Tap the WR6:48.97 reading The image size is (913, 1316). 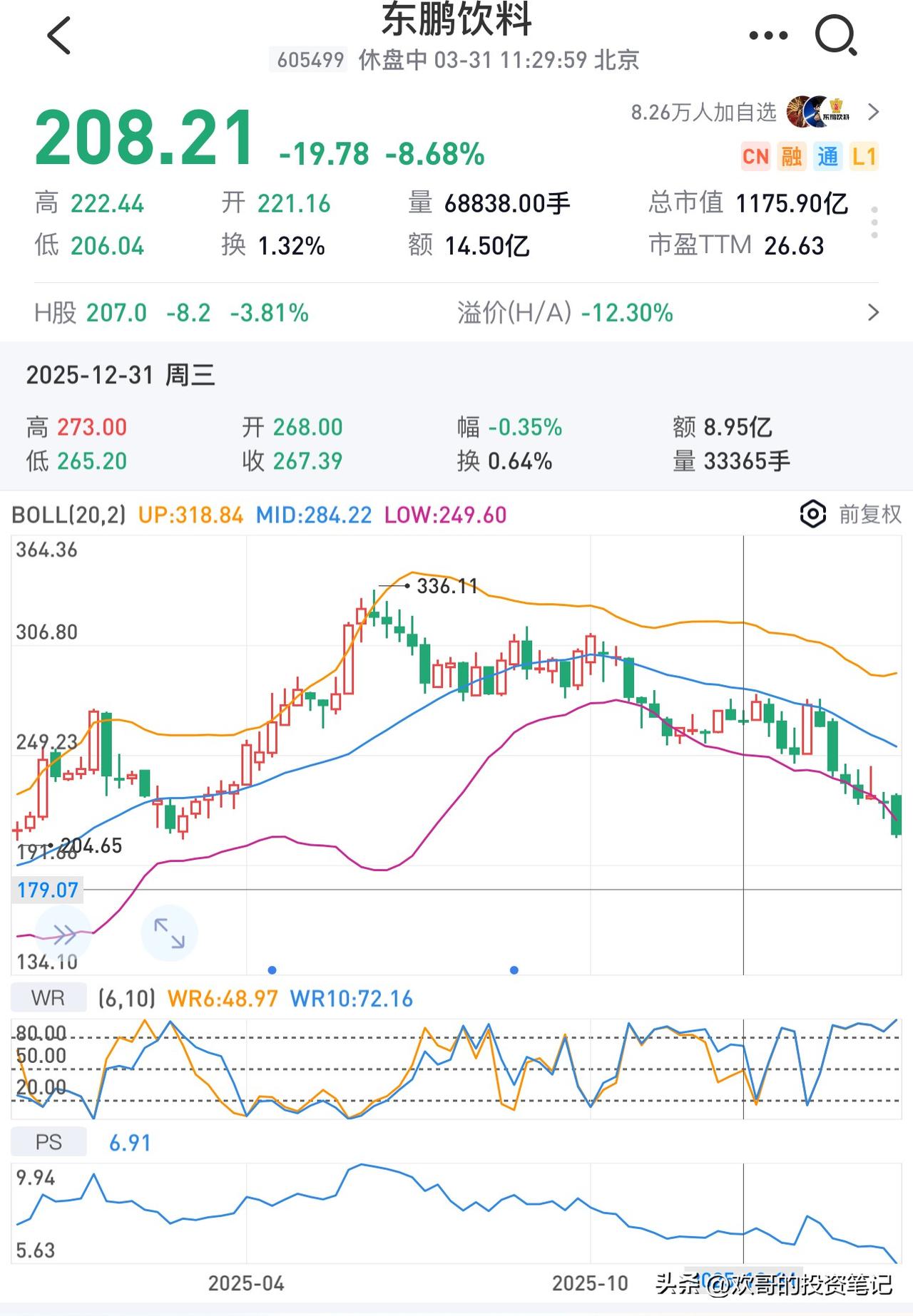coord(223,998)
